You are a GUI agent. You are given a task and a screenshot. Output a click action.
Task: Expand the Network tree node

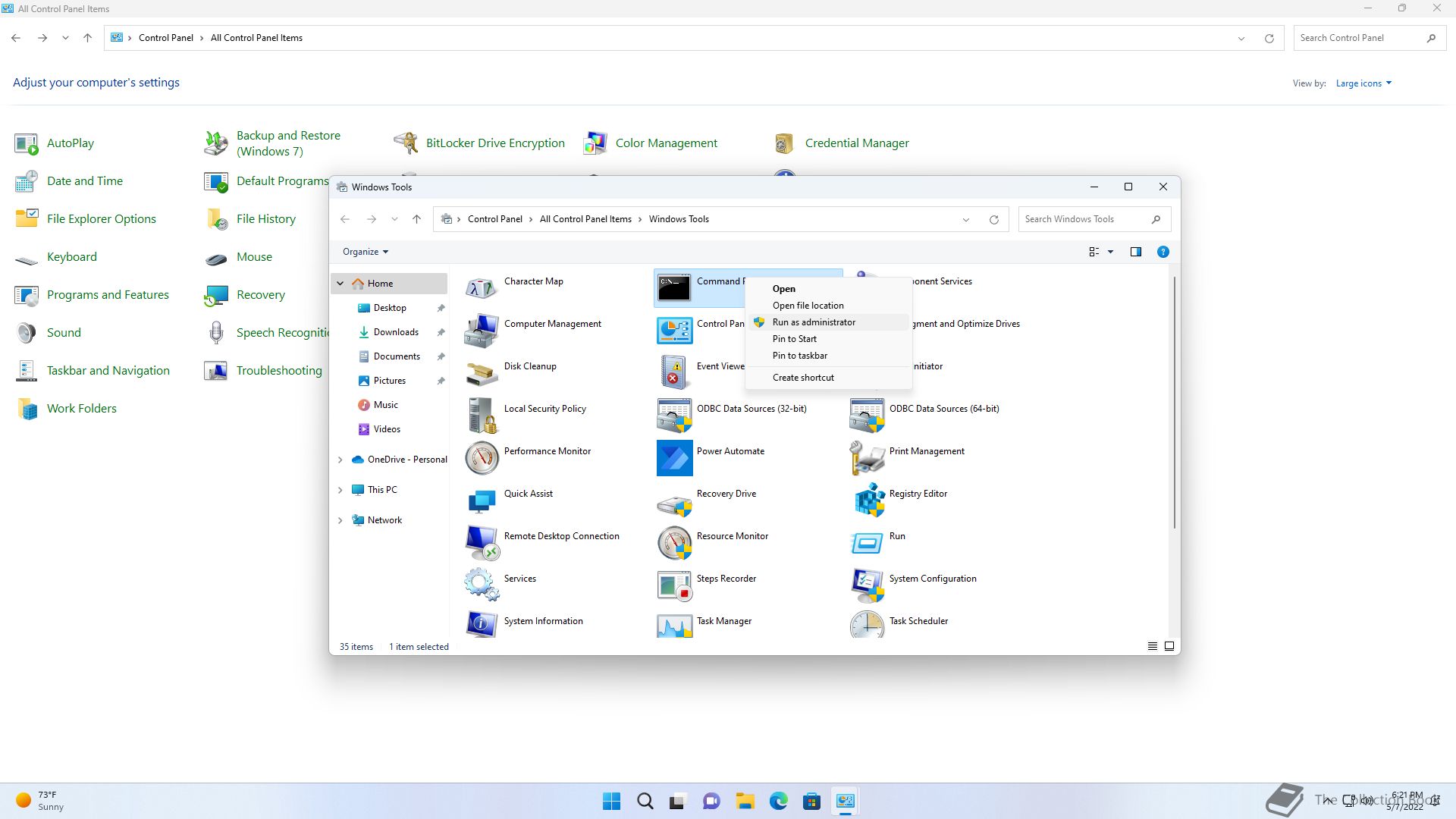[340, 520]
